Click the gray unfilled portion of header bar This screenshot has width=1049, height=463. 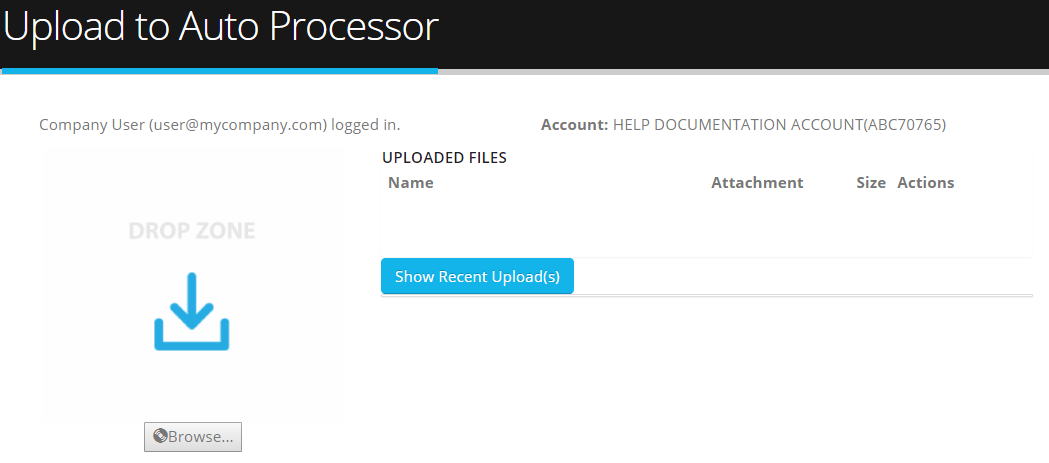[x=743, y=71]
